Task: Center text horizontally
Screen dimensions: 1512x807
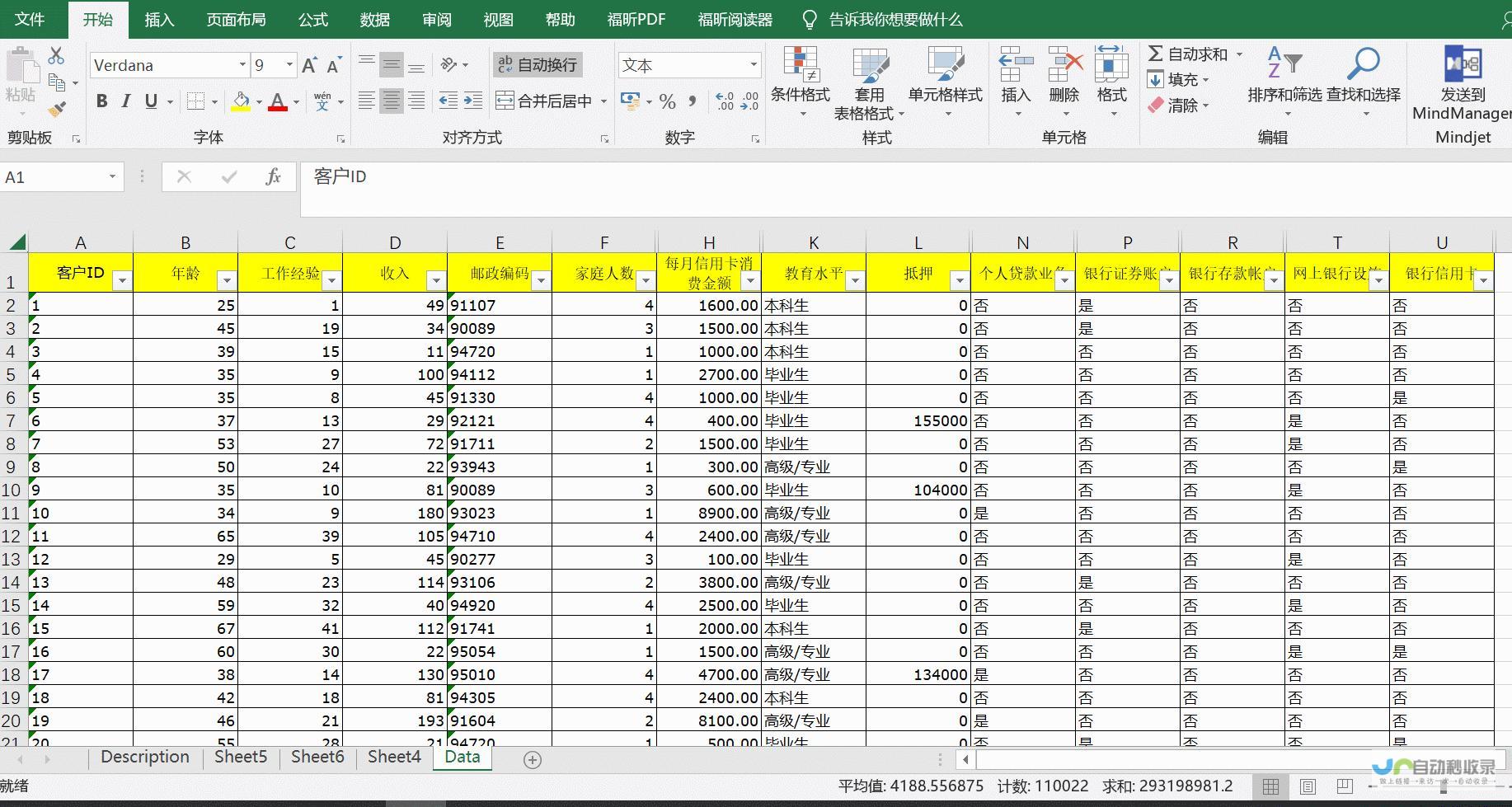Action: [x=392, y=101]
